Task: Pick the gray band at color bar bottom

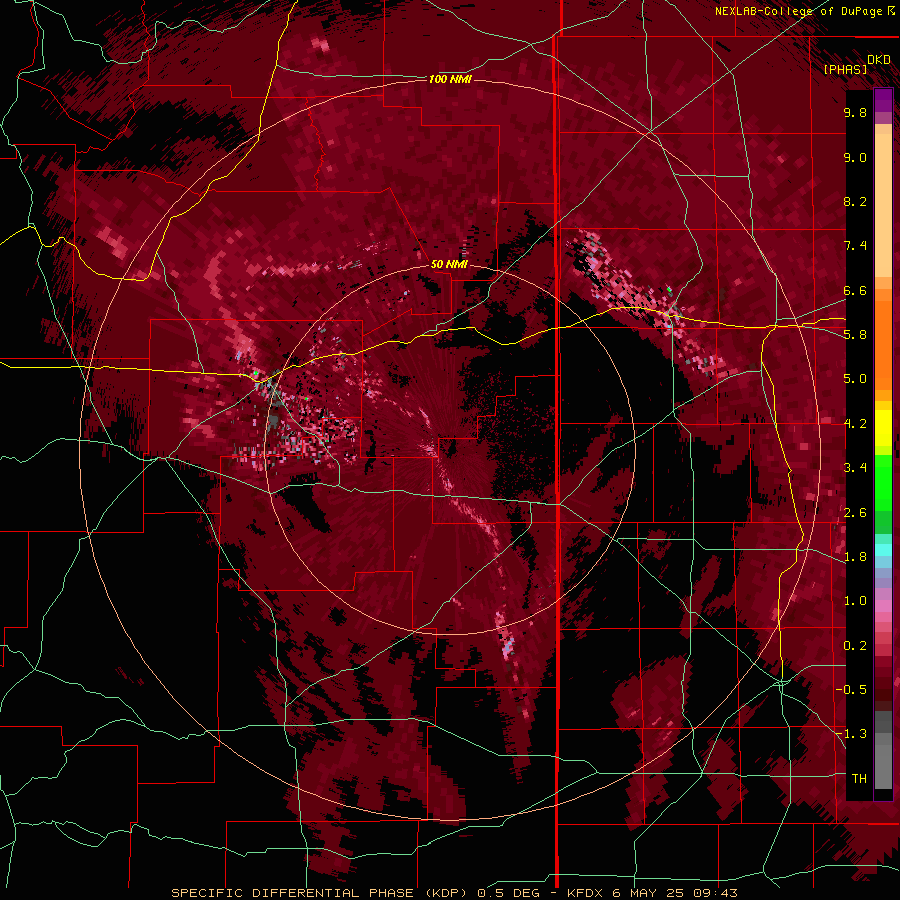Action: (x=883, y=763)
